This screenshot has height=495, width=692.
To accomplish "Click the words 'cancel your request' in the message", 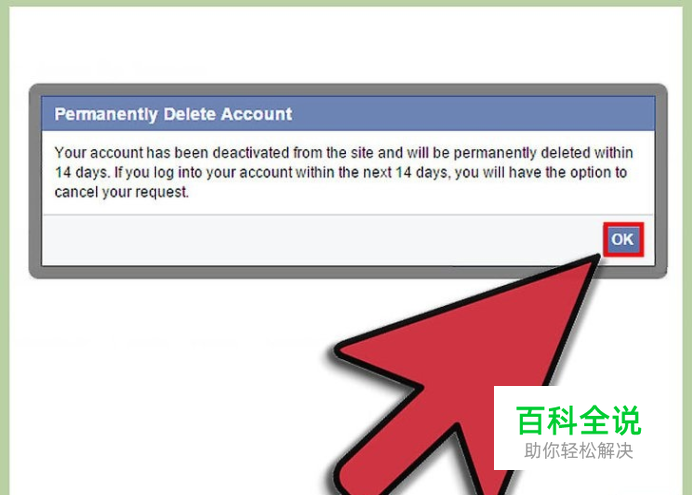I will [121, 192].
